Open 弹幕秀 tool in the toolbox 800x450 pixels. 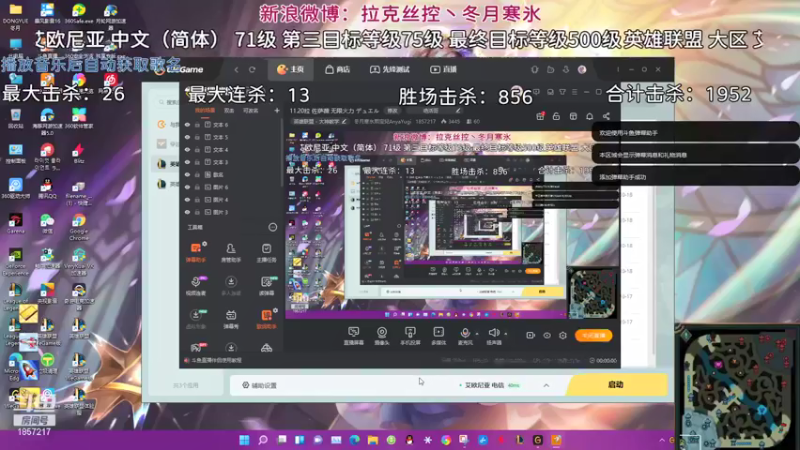(231, 319)
